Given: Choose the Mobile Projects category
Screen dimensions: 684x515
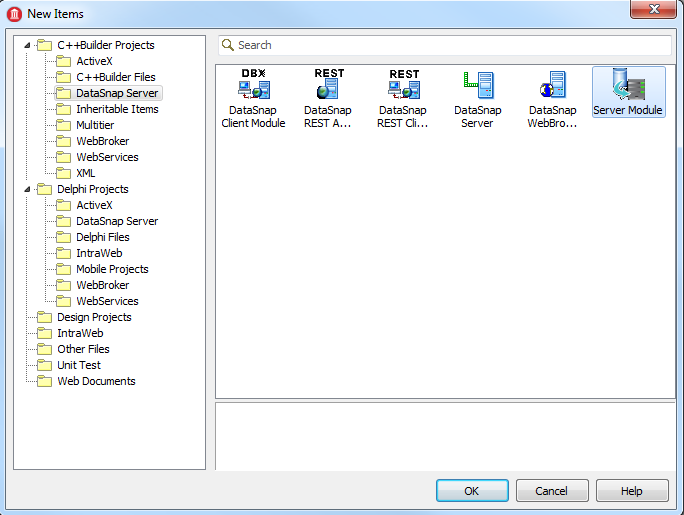Looking at the screenshot, I should [x=112, y=269].
